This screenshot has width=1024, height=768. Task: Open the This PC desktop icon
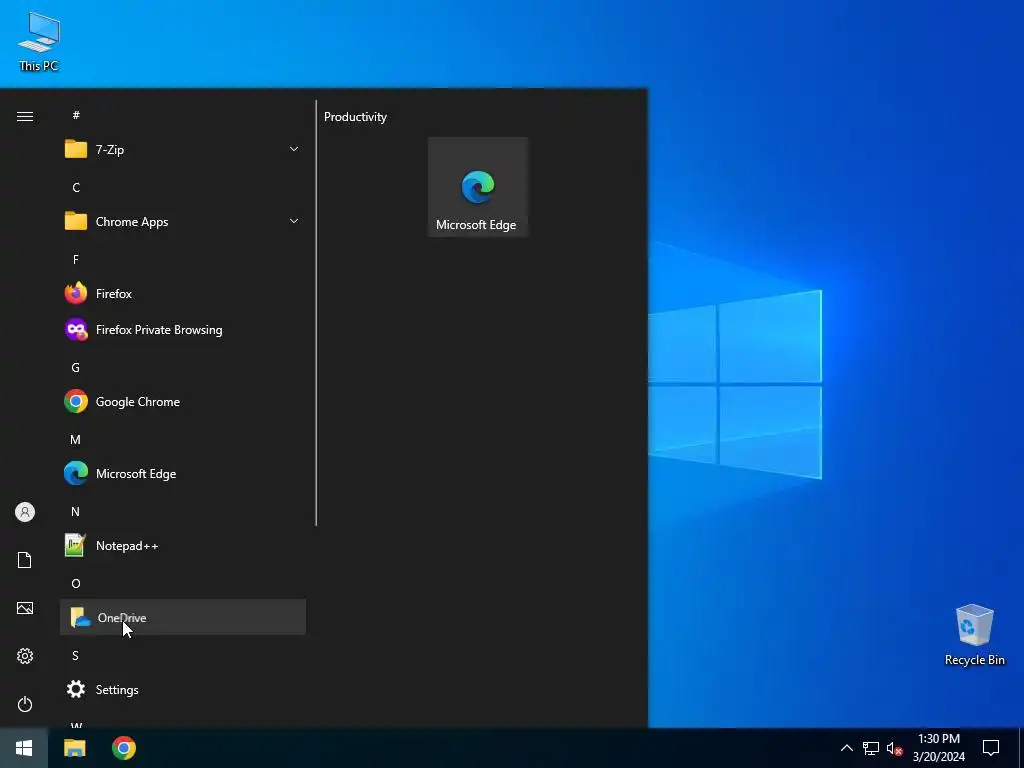pos(39,41)
